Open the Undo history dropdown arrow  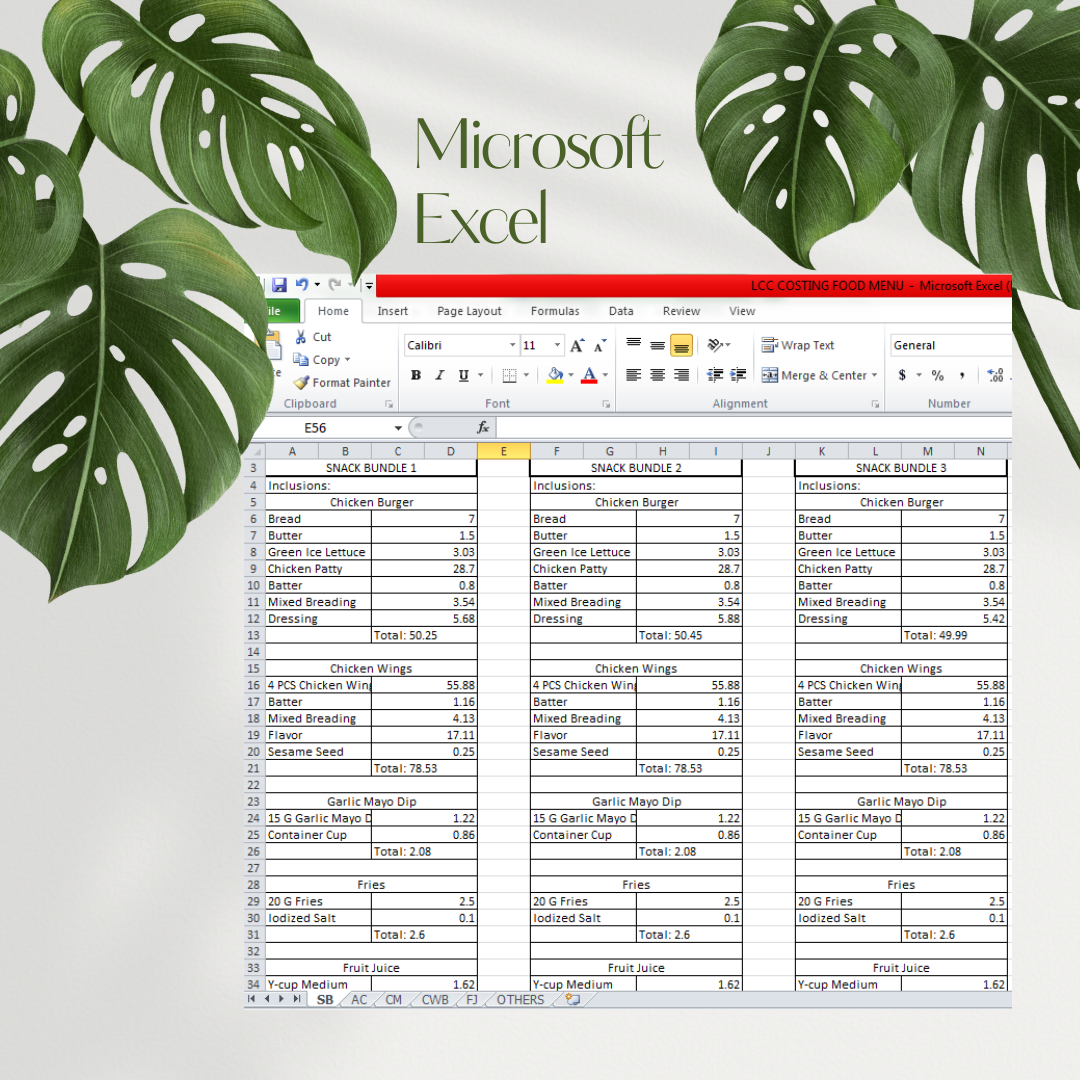click(x=317, y=284)
